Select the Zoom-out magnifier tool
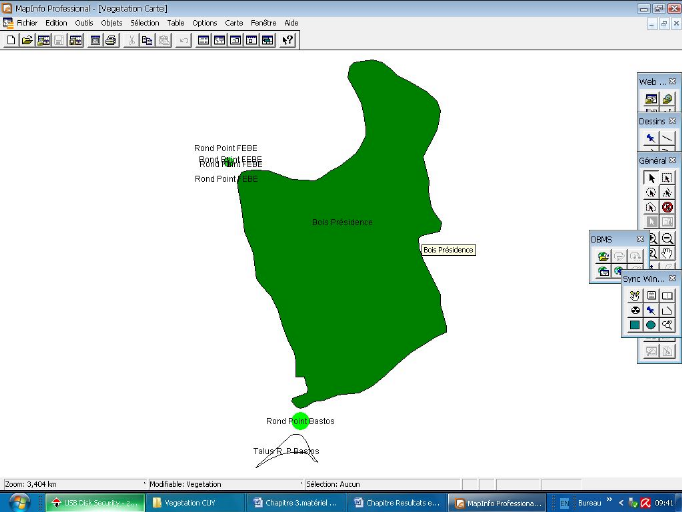The height and width of the screenshot is (512, 682). coord(667,238)
